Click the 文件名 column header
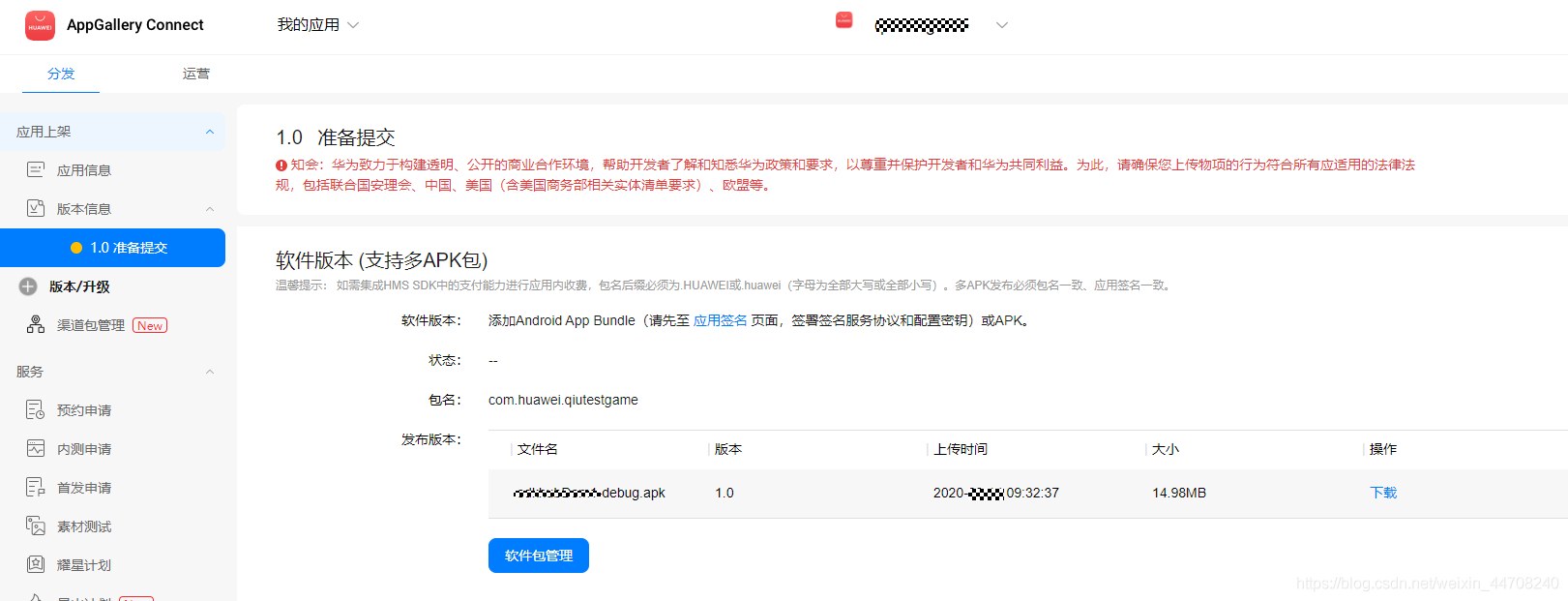This screenshot has height=601, width=1568. pyautogui.click(x=538, y=449)
